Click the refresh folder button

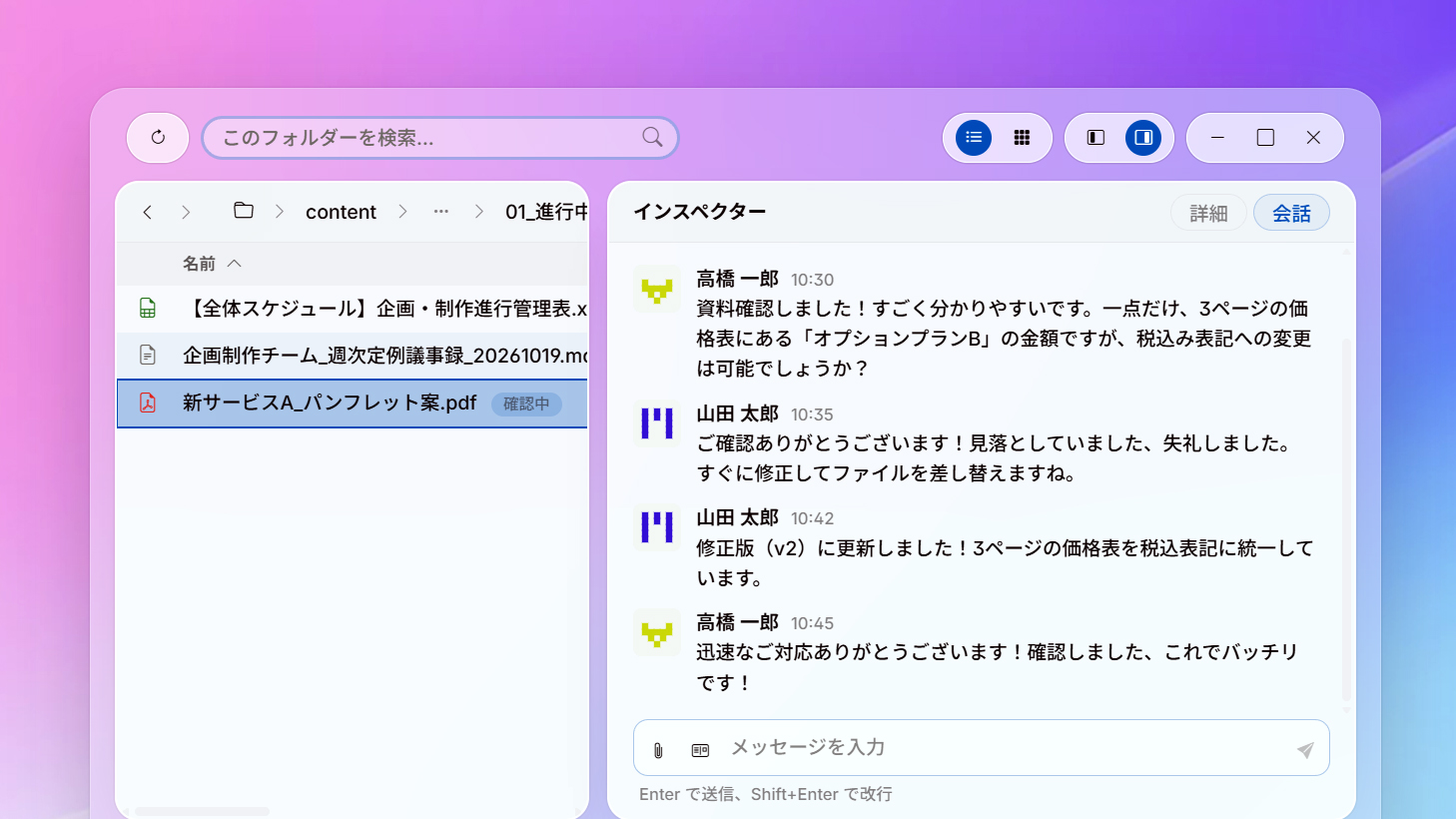[158, 138]
